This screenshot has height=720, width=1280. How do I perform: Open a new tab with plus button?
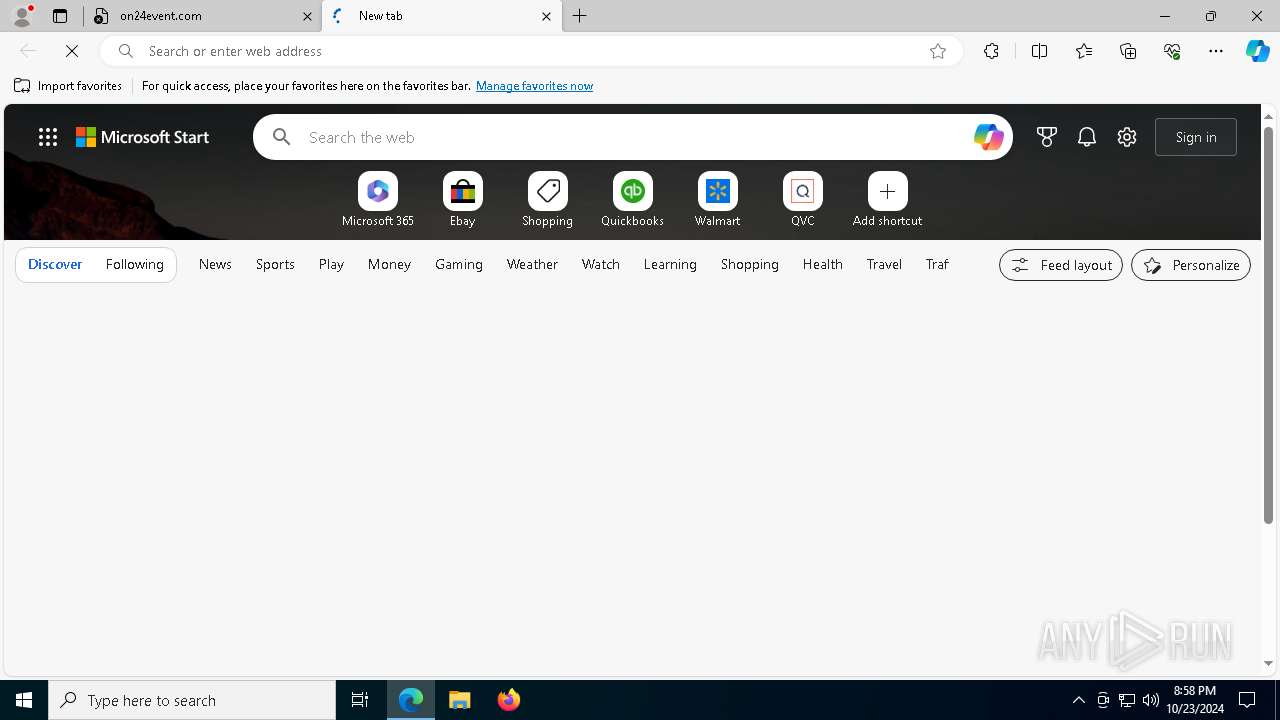tap(580, 16)
